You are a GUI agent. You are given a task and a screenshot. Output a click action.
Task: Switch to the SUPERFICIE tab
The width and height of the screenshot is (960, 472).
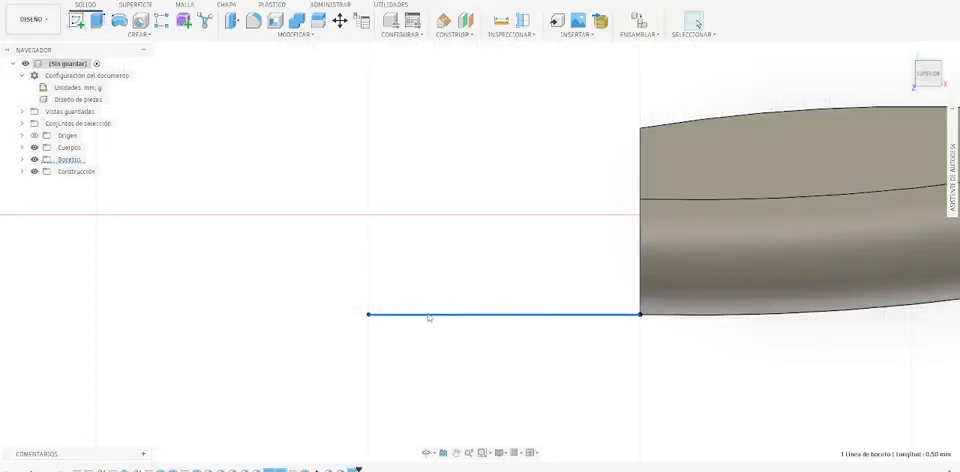(135, 5)
